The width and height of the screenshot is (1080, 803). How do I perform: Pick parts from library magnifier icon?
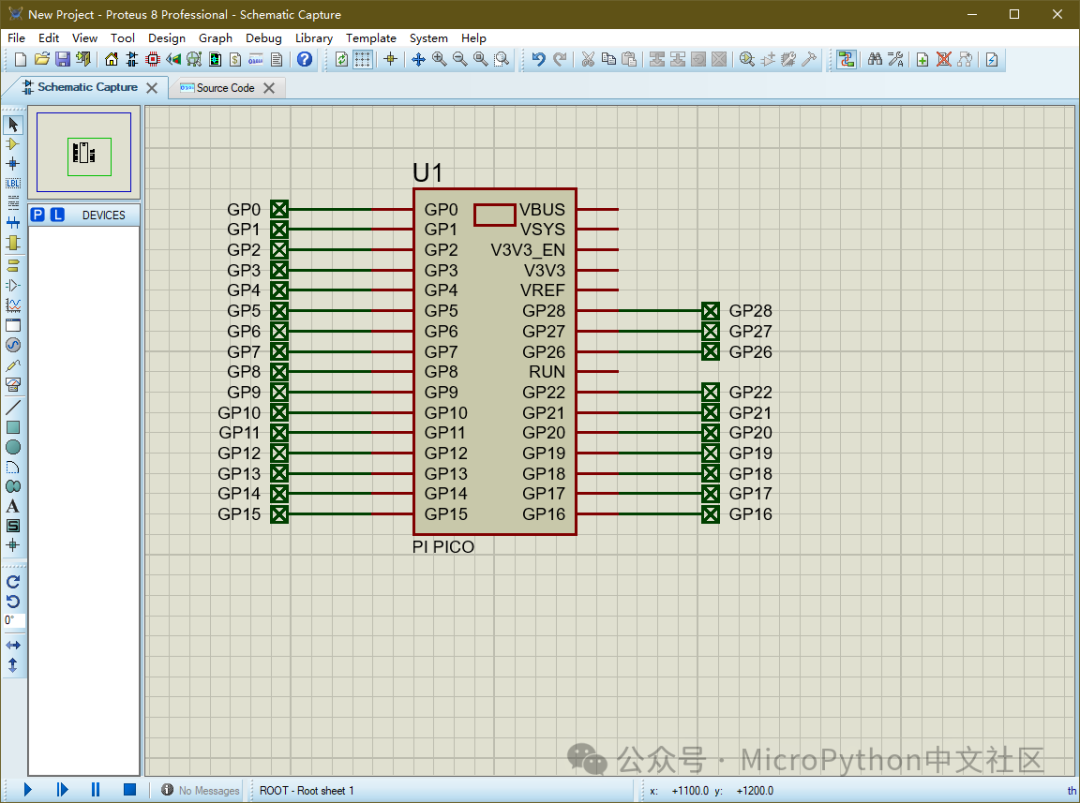coord(747,60)
